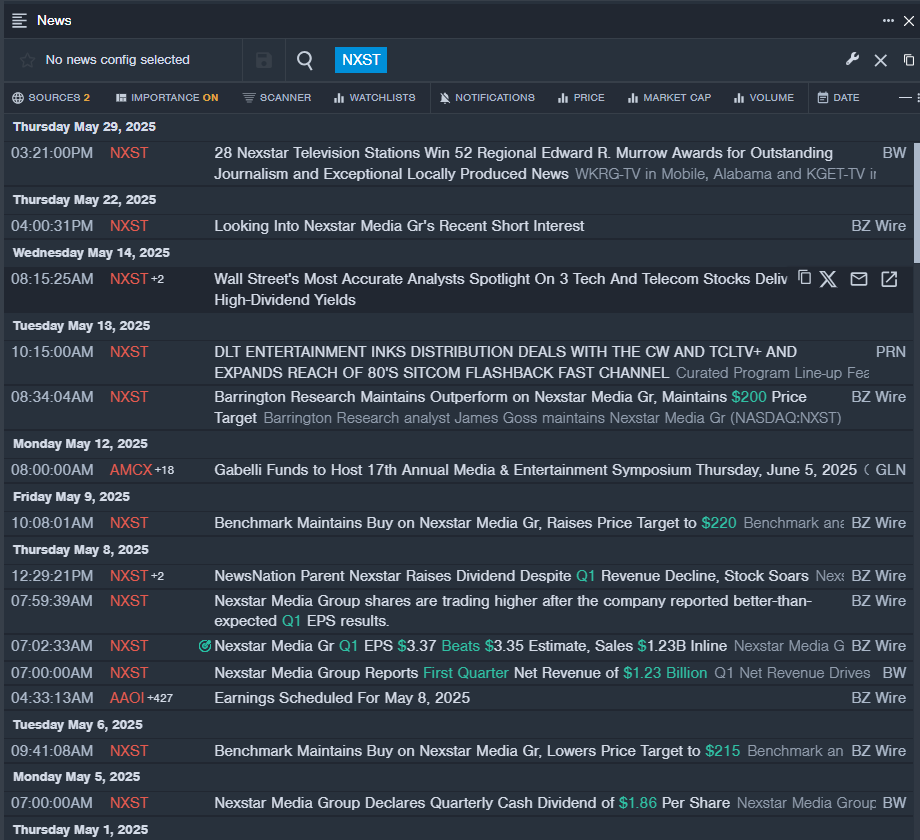Image resolution: width=920 pixels, height=840 pixels.
Task: Open 'Looking Into Nexstar Media Gr's Recent Short Interest'
Action: pos(399,226)
